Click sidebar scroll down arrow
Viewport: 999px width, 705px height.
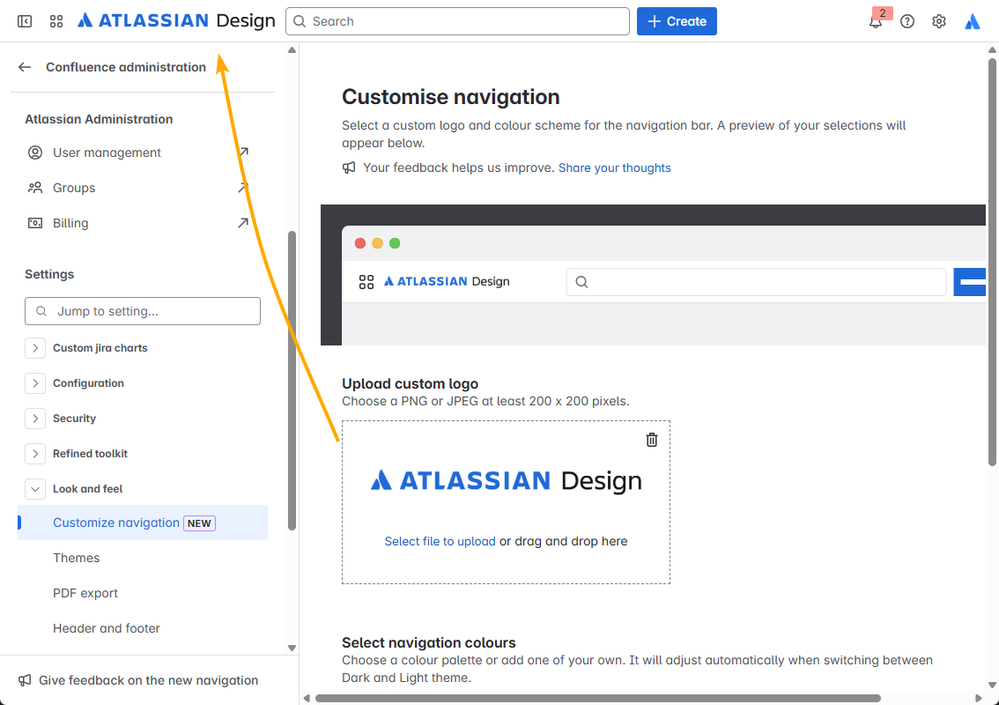click(x=292, y=648)
